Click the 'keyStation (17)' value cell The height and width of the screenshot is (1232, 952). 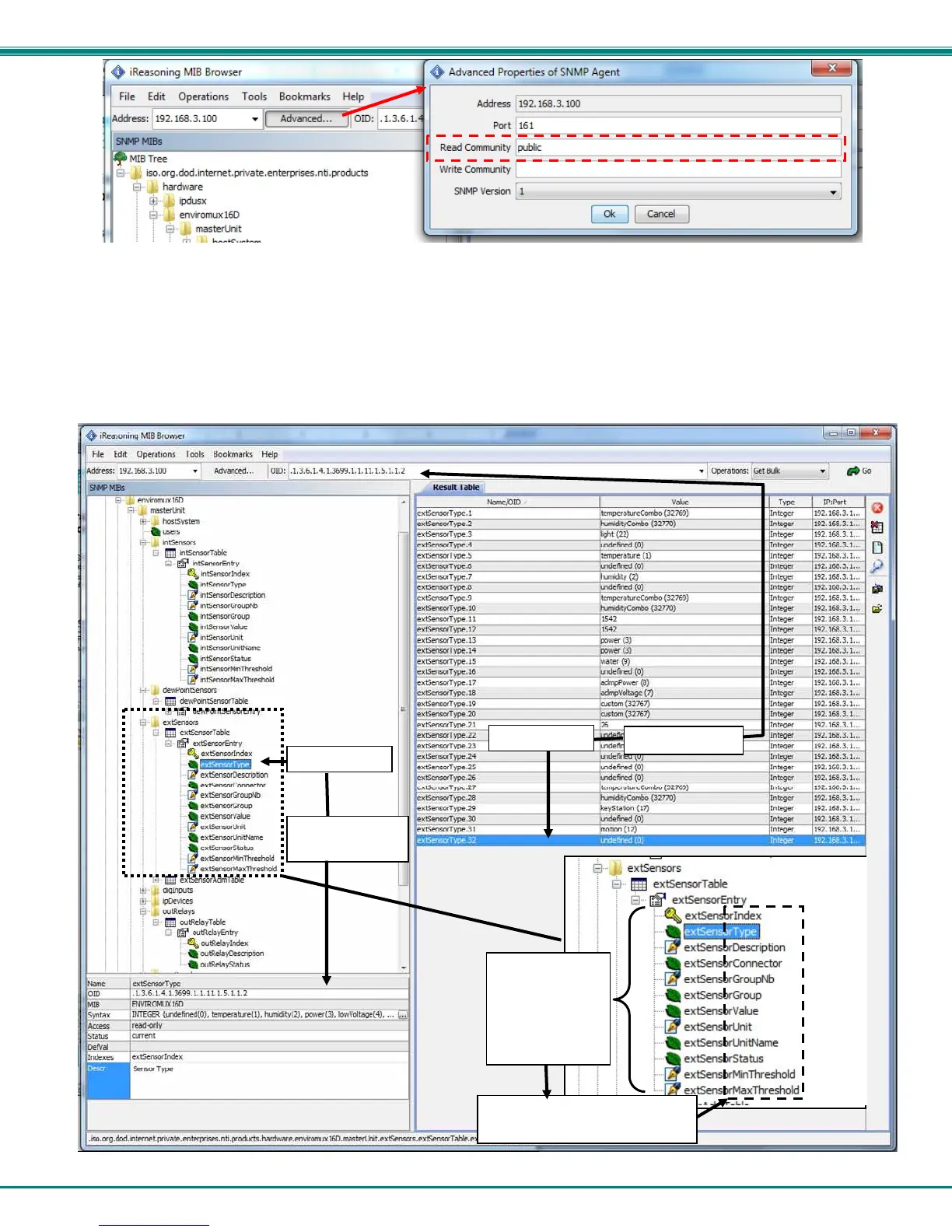[x=683, y=808]
